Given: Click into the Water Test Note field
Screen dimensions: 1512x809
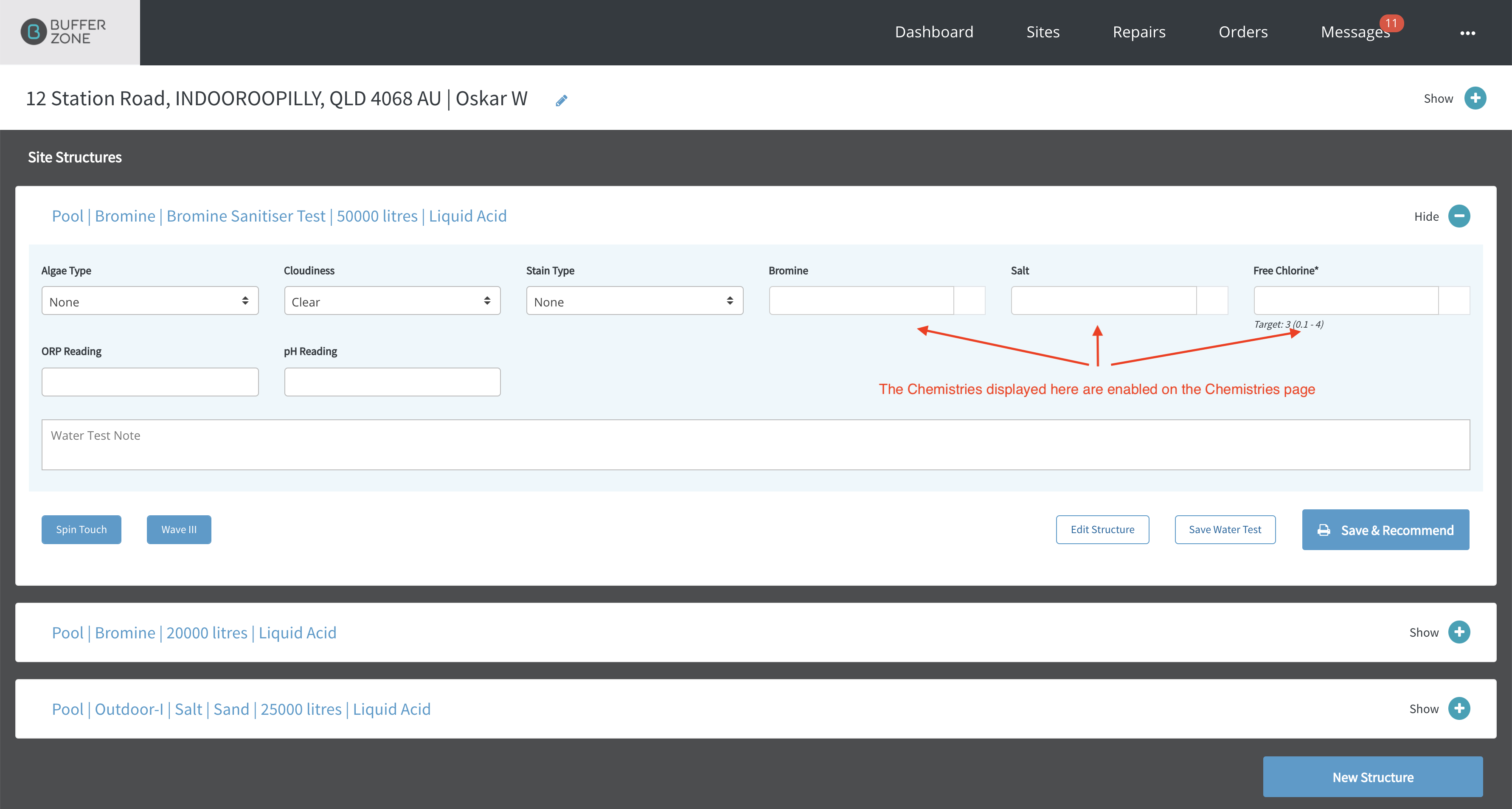Looking at the screenshot, I should (x=756, y=444).
